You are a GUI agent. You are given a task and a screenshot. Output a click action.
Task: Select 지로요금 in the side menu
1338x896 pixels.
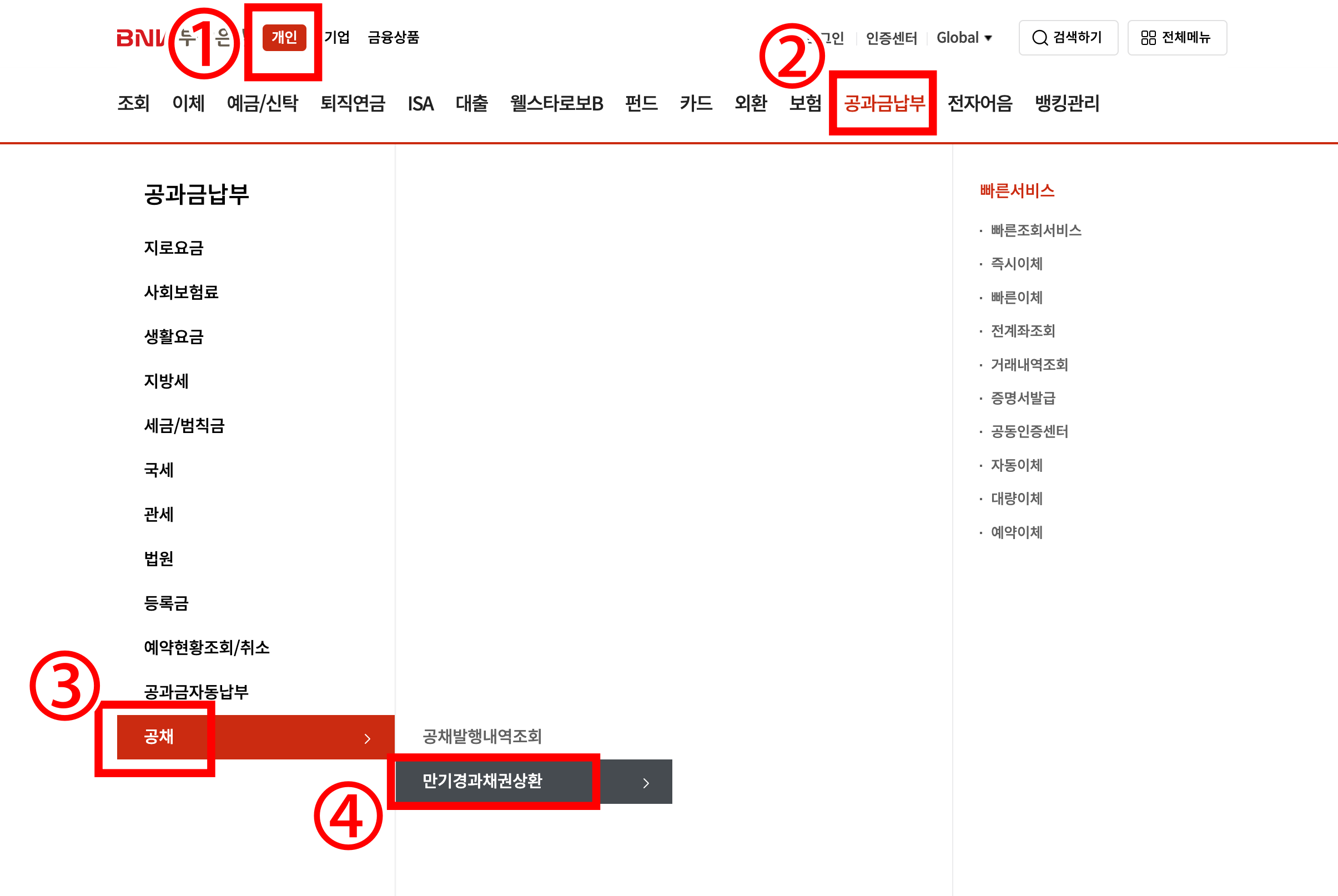[174, 248]
